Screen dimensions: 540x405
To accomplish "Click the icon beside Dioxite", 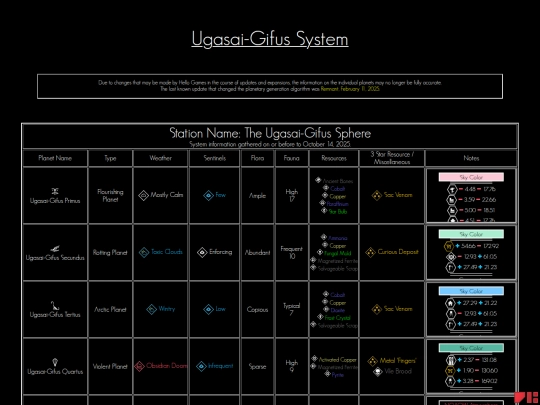I will [x=326, y=309].
